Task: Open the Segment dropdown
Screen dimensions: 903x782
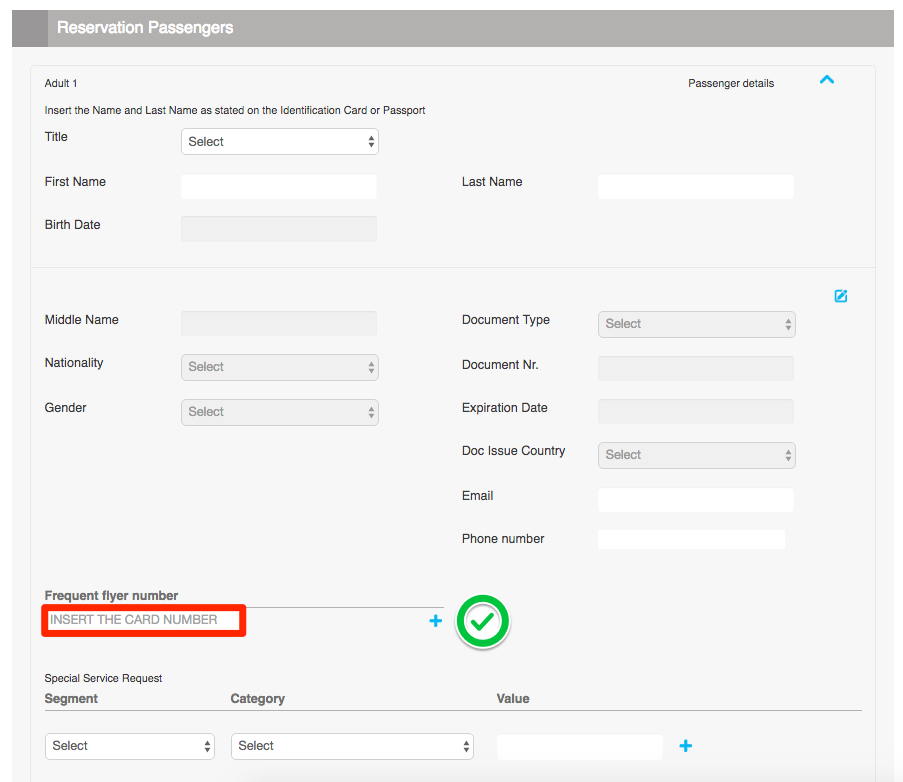Action: click(x=130, y=746)
